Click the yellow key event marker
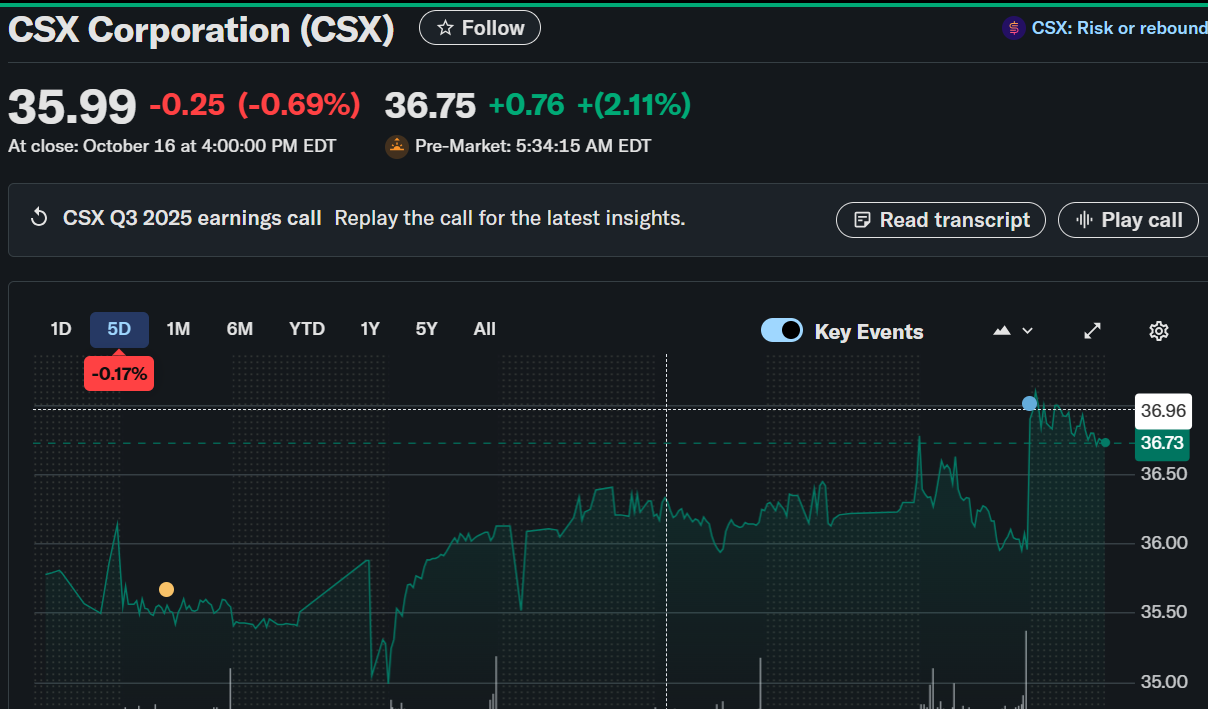The image size is (1208, 709). tap(166, 590)
